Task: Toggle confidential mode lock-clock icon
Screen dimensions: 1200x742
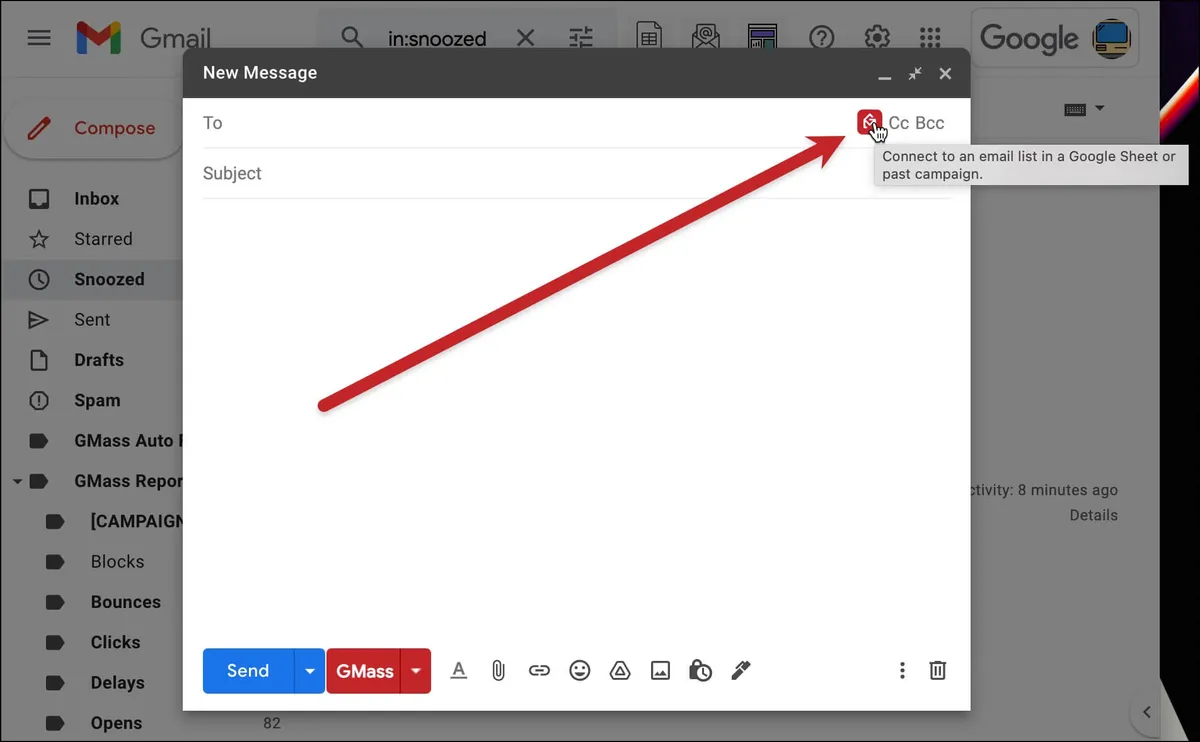Action: (700, 671)
